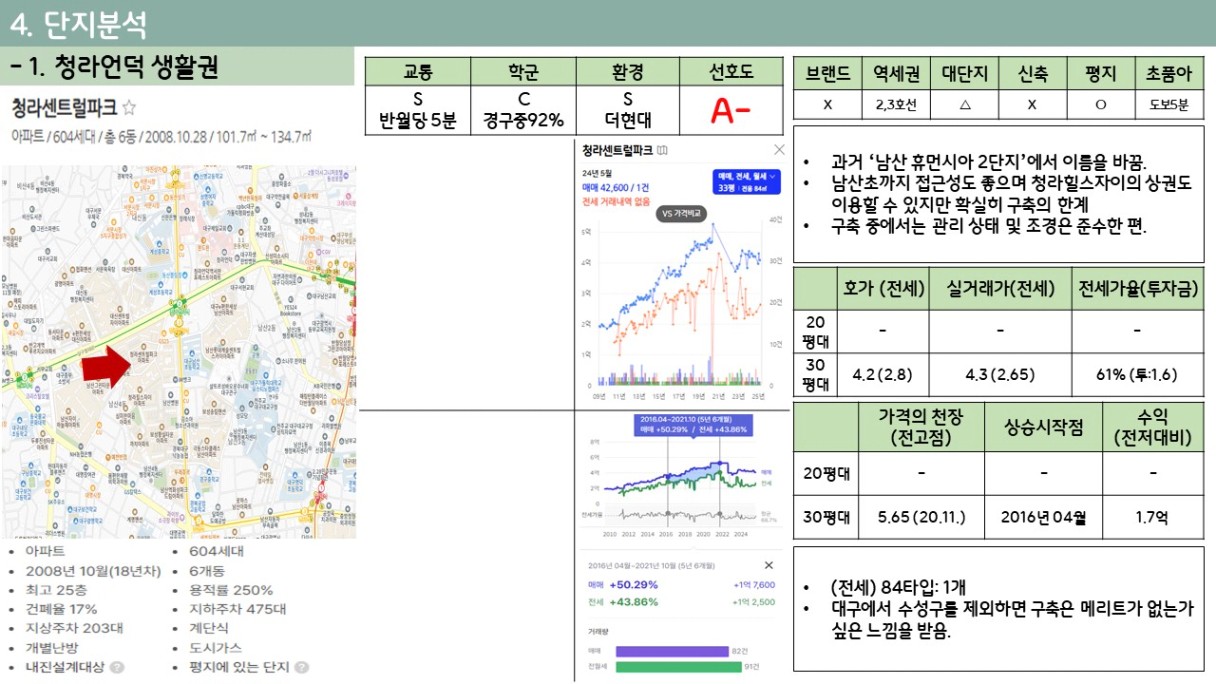Click the 신축 column header
This screenshot has height=684, width=1216.
(x=1032, y=73)
